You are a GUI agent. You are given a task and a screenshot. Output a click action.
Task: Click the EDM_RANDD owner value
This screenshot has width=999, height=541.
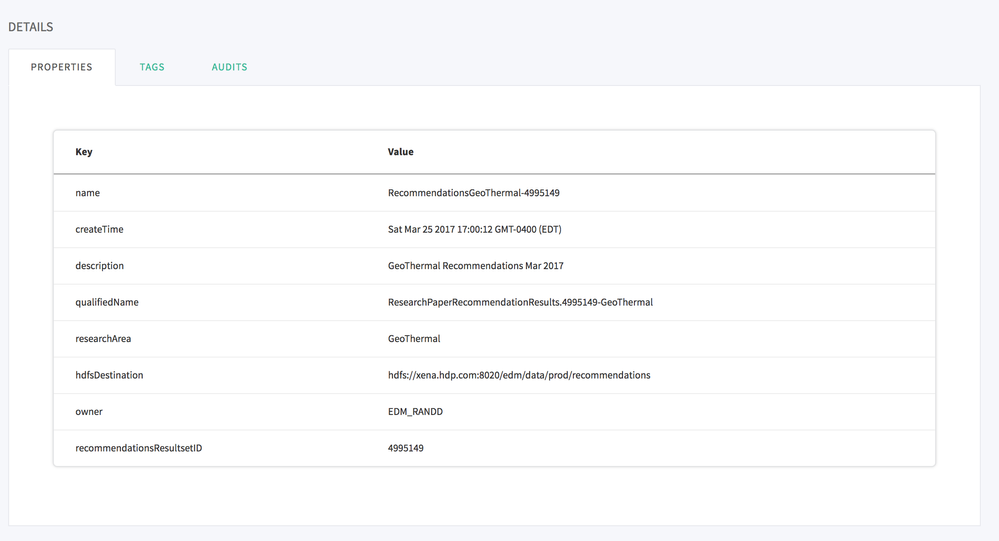pos(415,412)
